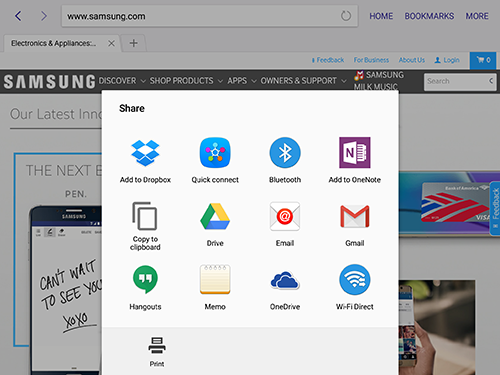
Task: Share via Bluetooth icon
Action: (x=285, y=153)
